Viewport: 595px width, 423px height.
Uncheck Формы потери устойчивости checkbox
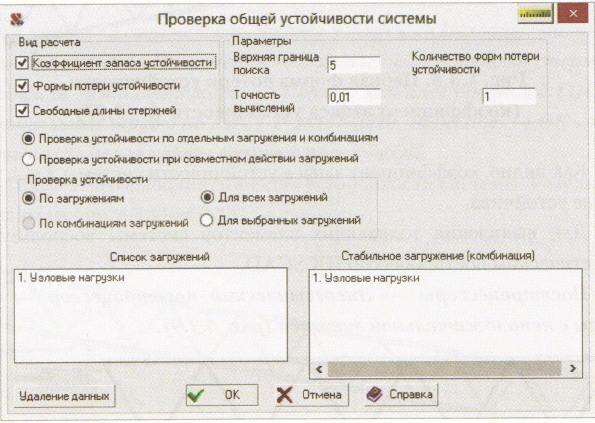tap(22, 86)
